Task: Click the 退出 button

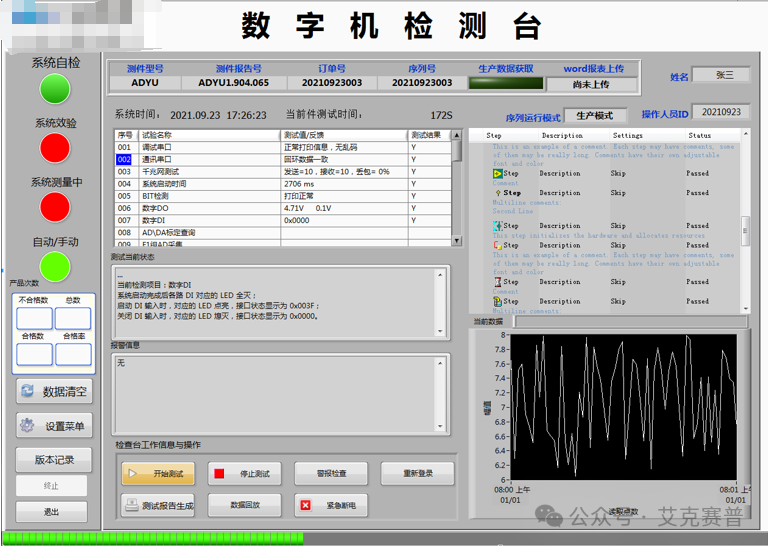Action: 51,512
